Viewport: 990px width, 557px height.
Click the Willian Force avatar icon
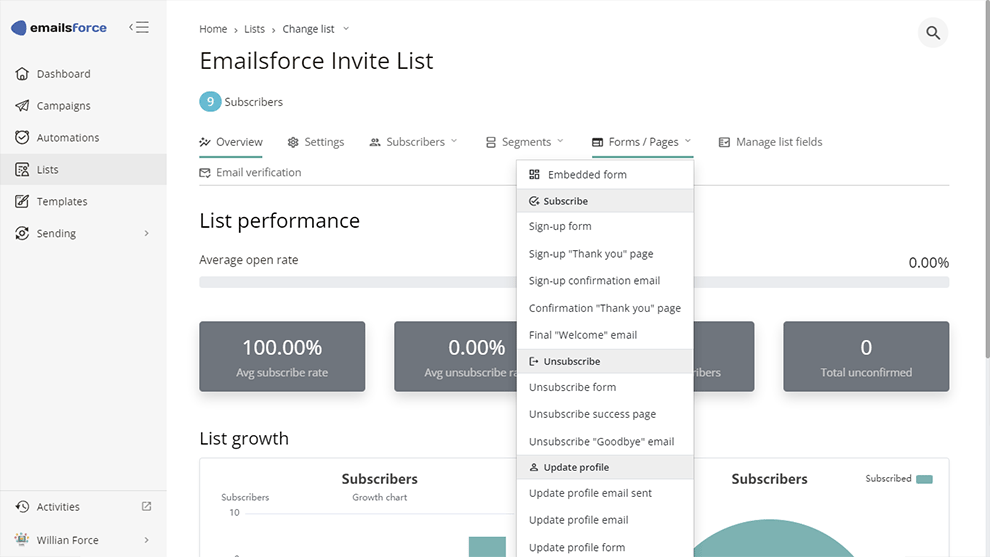tap(22, 539)
